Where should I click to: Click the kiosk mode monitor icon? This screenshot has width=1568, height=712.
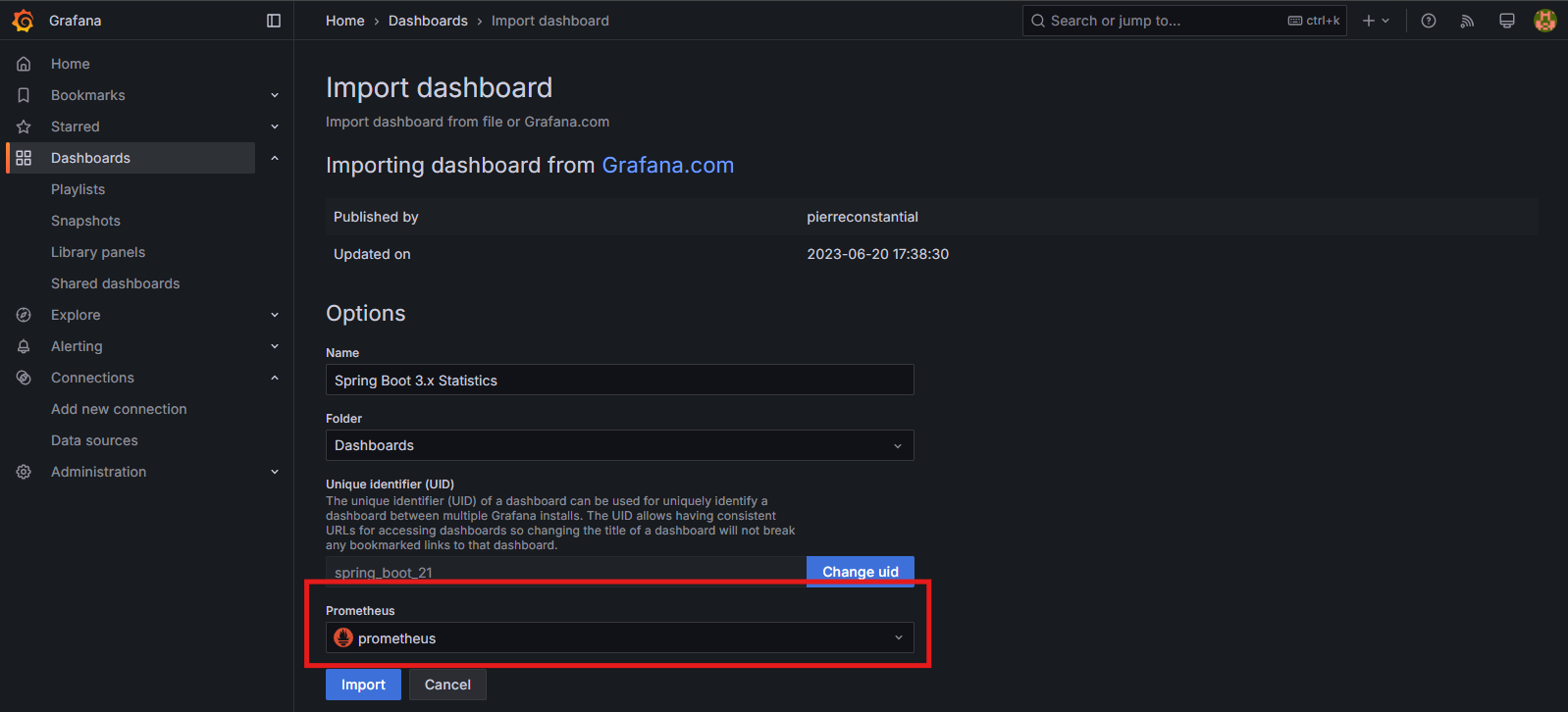[x=1507, y=21]
